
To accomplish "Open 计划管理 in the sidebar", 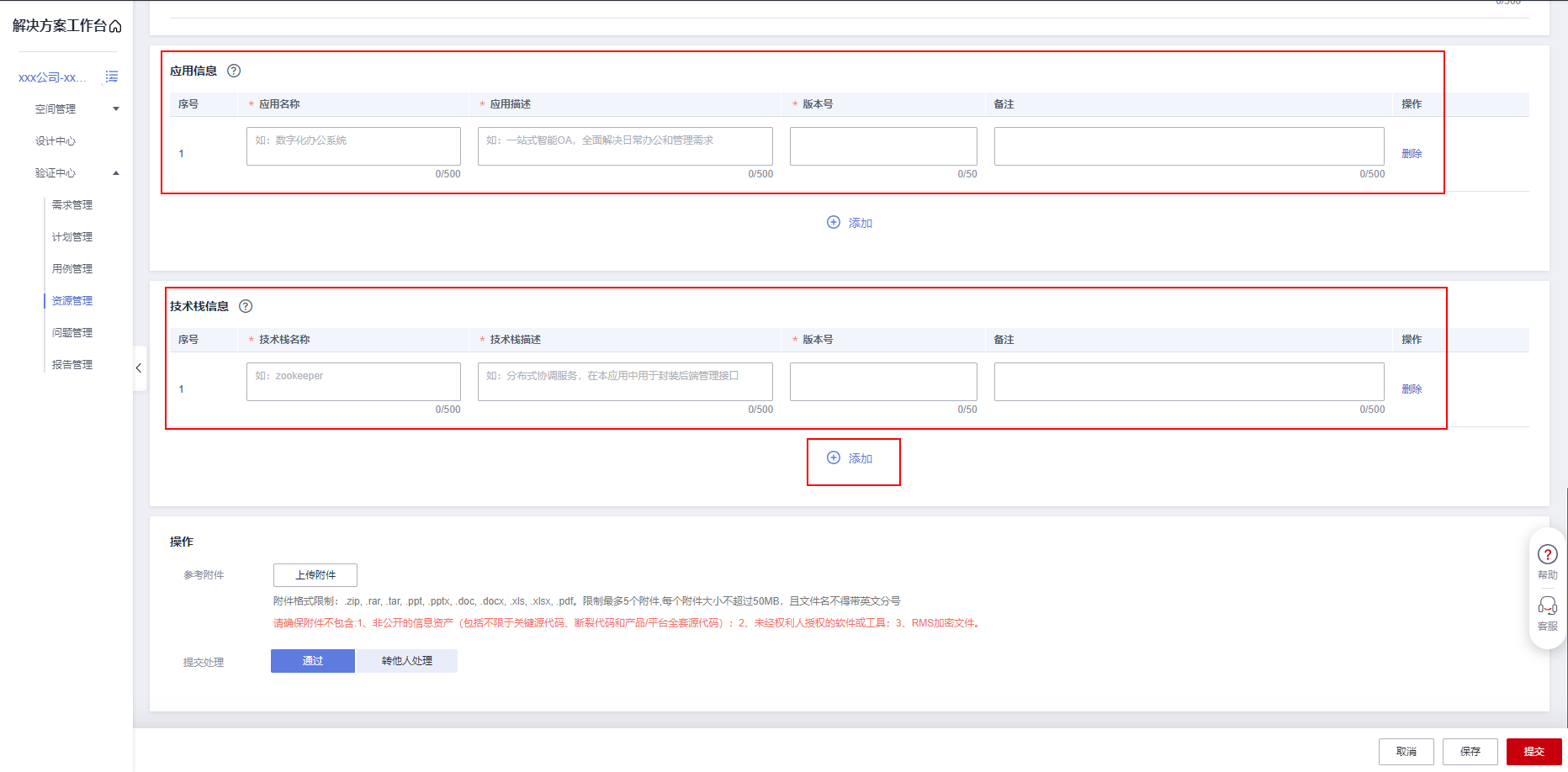I will tap(72, 237).
